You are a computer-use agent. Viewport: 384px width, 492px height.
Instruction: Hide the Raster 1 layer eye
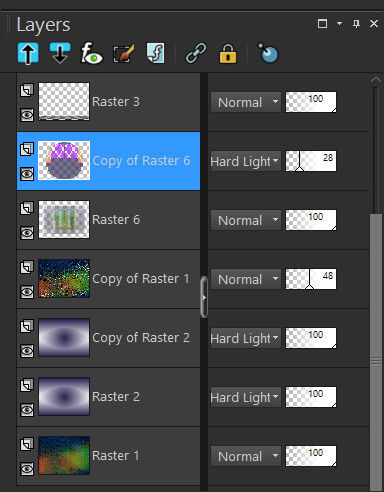tap(27, 469)
